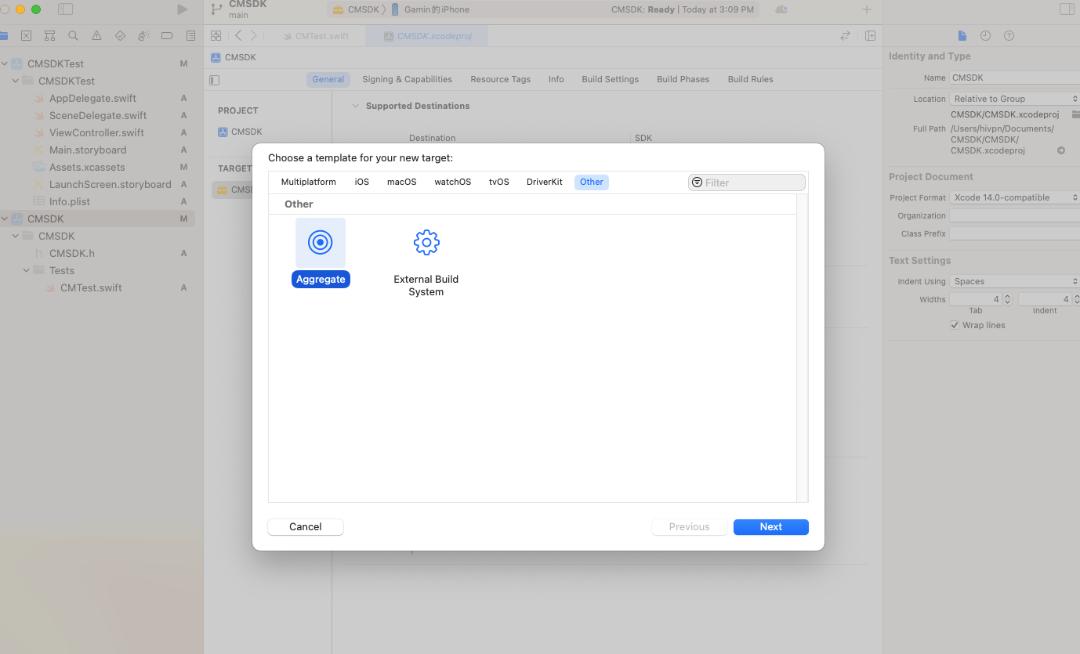
Task: Open the Project Format dropdown
Action: point(1014,197)
